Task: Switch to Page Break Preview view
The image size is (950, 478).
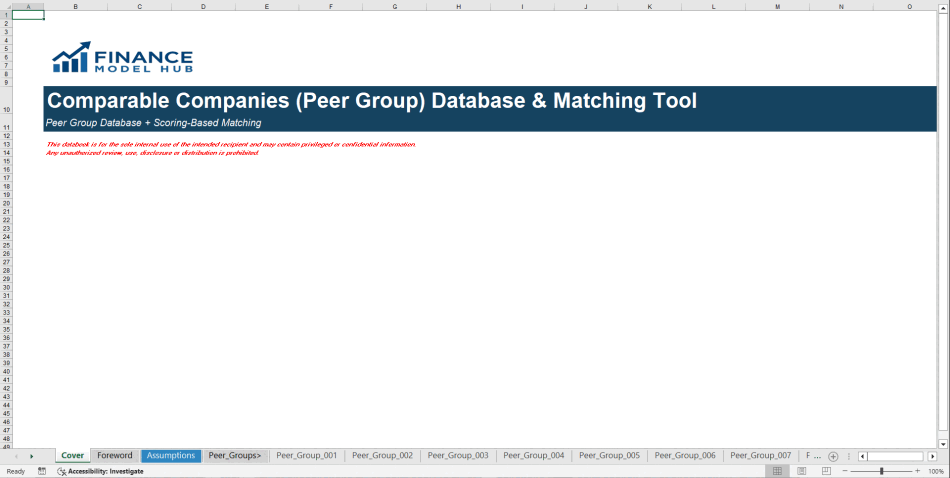Action: coord(826,471)
